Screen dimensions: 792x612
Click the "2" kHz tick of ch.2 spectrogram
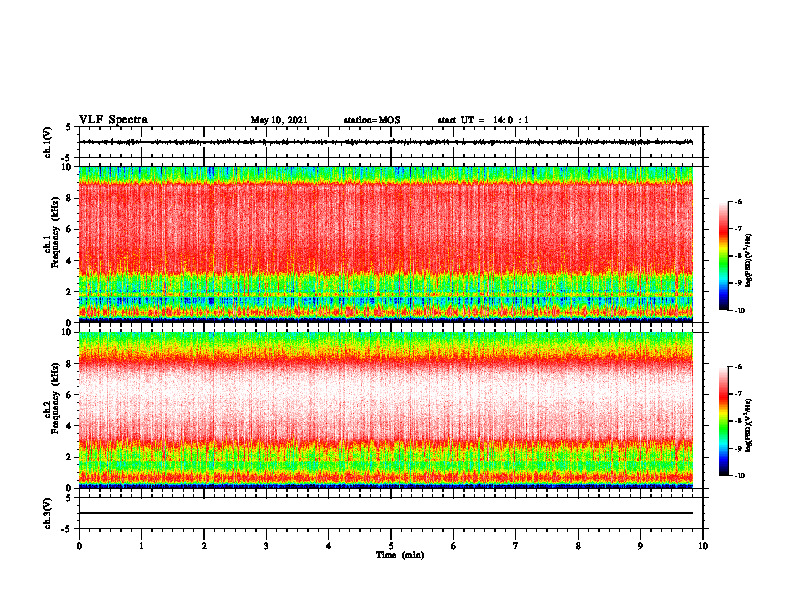69,457
